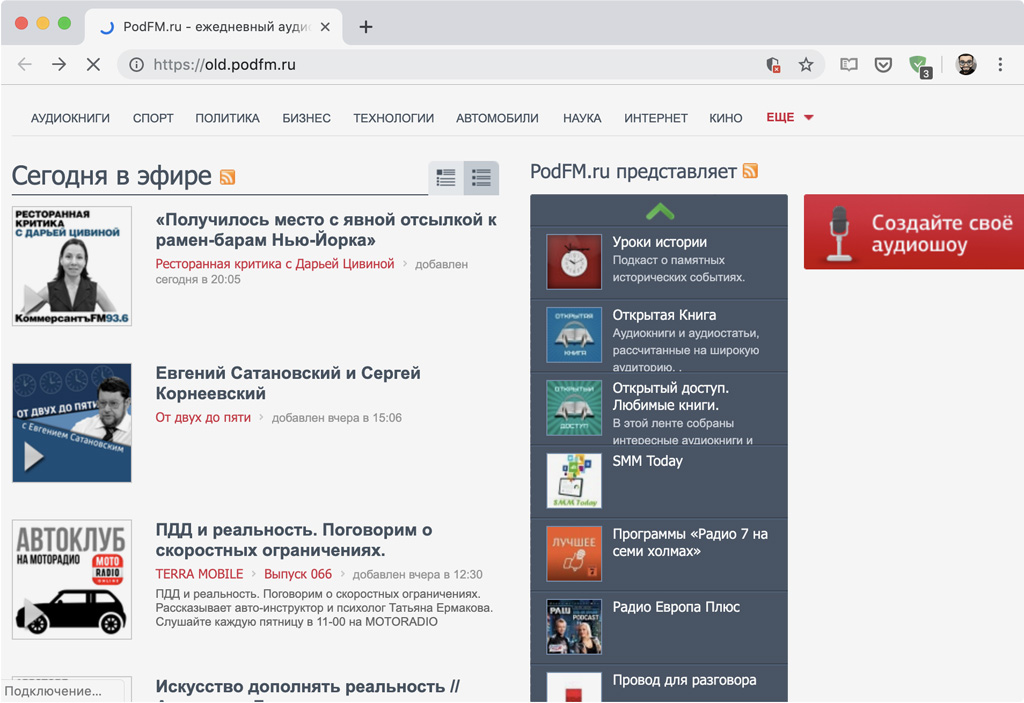Viewport: 1024px width, 703px height.
Task: Open the blocked content shield in address bar
Action: pos(773,65)
